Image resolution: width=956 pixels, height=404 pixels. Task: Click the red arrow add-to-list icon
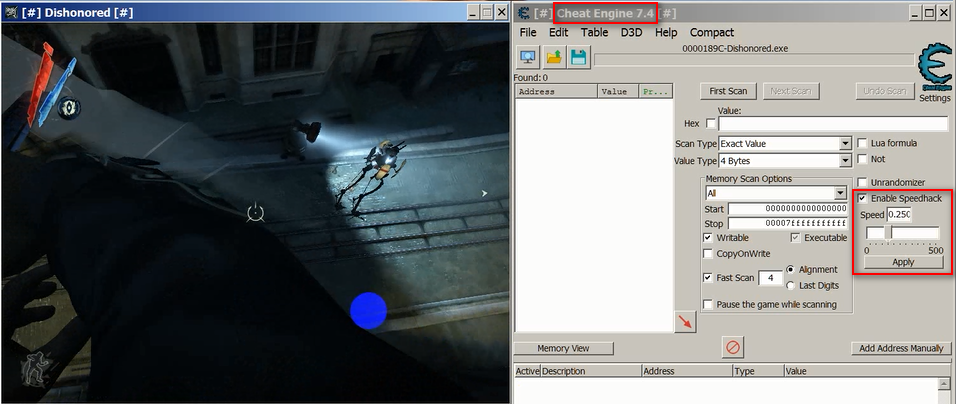[685, 320]
